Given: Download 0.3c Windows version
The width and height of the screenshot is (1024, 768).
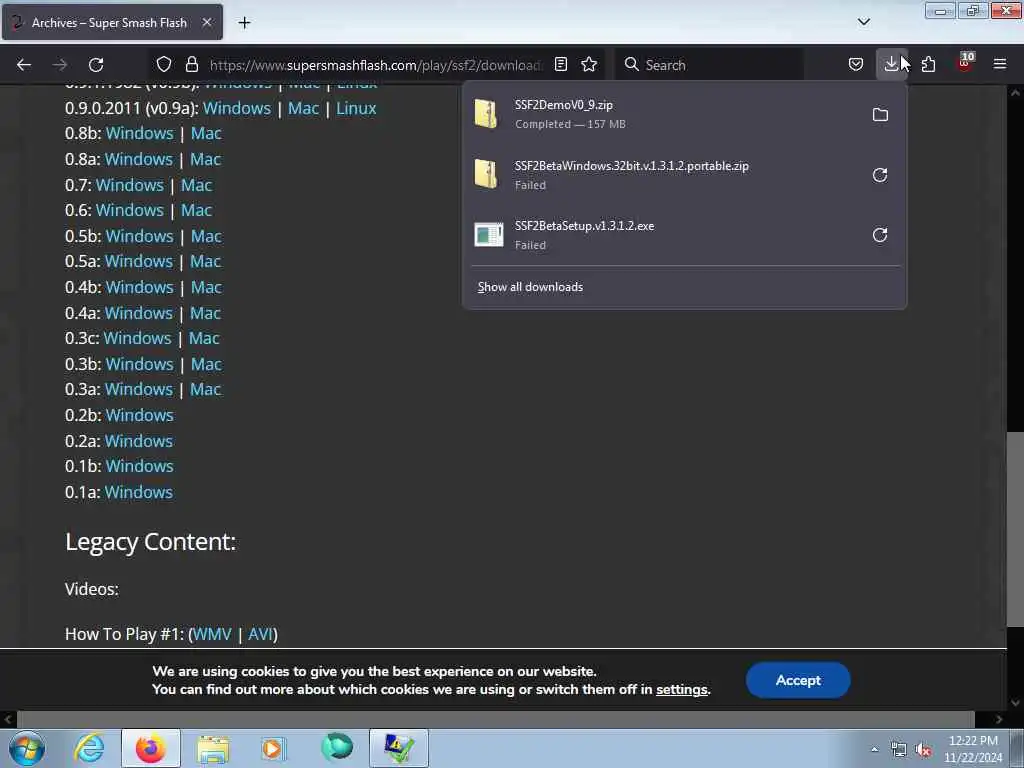Looking at the screenshot, I should click(x=137, y=338).
